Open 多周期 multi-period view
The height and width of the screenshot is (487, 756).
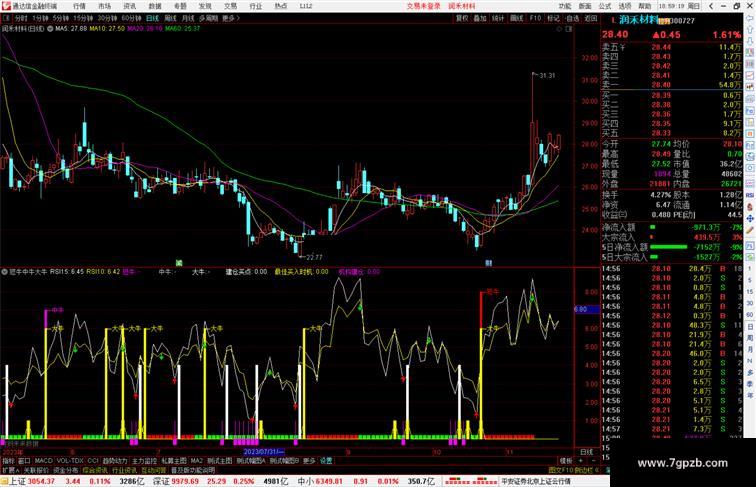pyautogui.click(x=208, y=18)
